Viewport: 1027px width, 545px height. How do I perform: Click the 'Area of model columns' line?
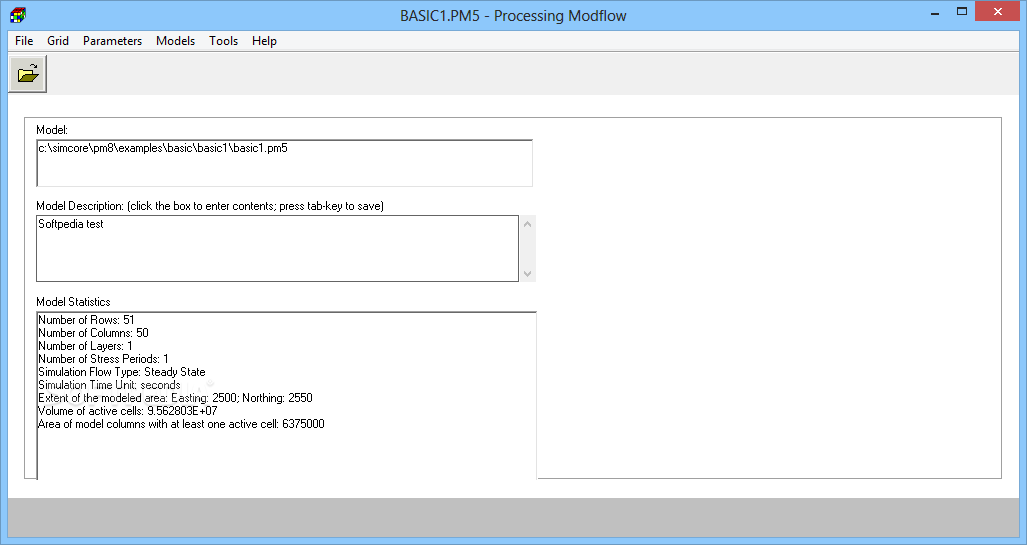181,424
